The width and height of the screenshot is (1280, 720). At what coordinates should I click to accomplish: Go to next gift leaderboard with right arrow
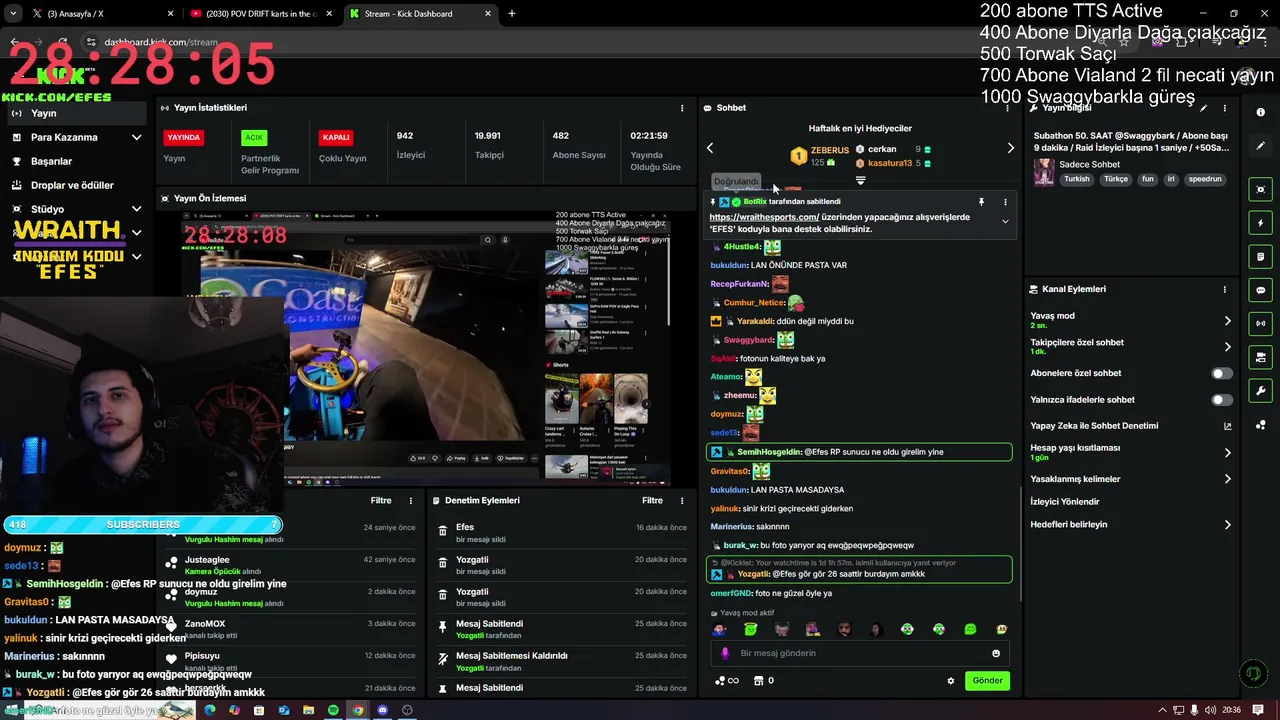(1010, 148)
